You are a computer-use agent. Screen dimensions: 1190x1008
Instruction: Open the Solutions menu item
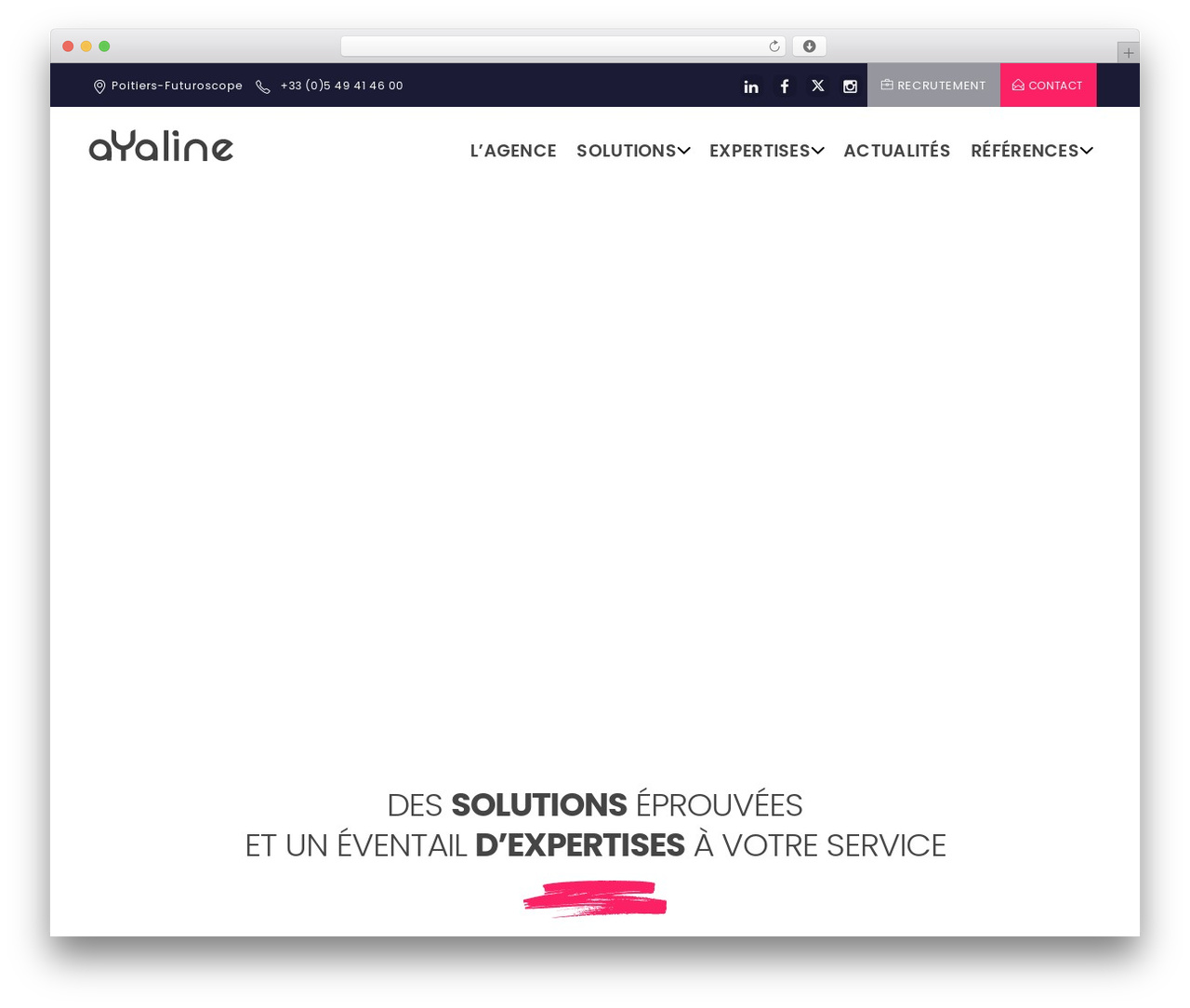[x=626, y=151]
